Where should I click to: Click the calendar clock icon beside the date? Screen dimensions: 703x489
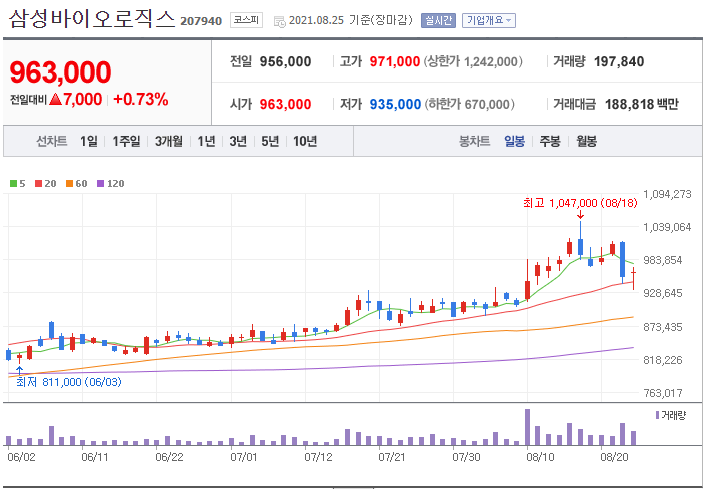click(279, 22)
